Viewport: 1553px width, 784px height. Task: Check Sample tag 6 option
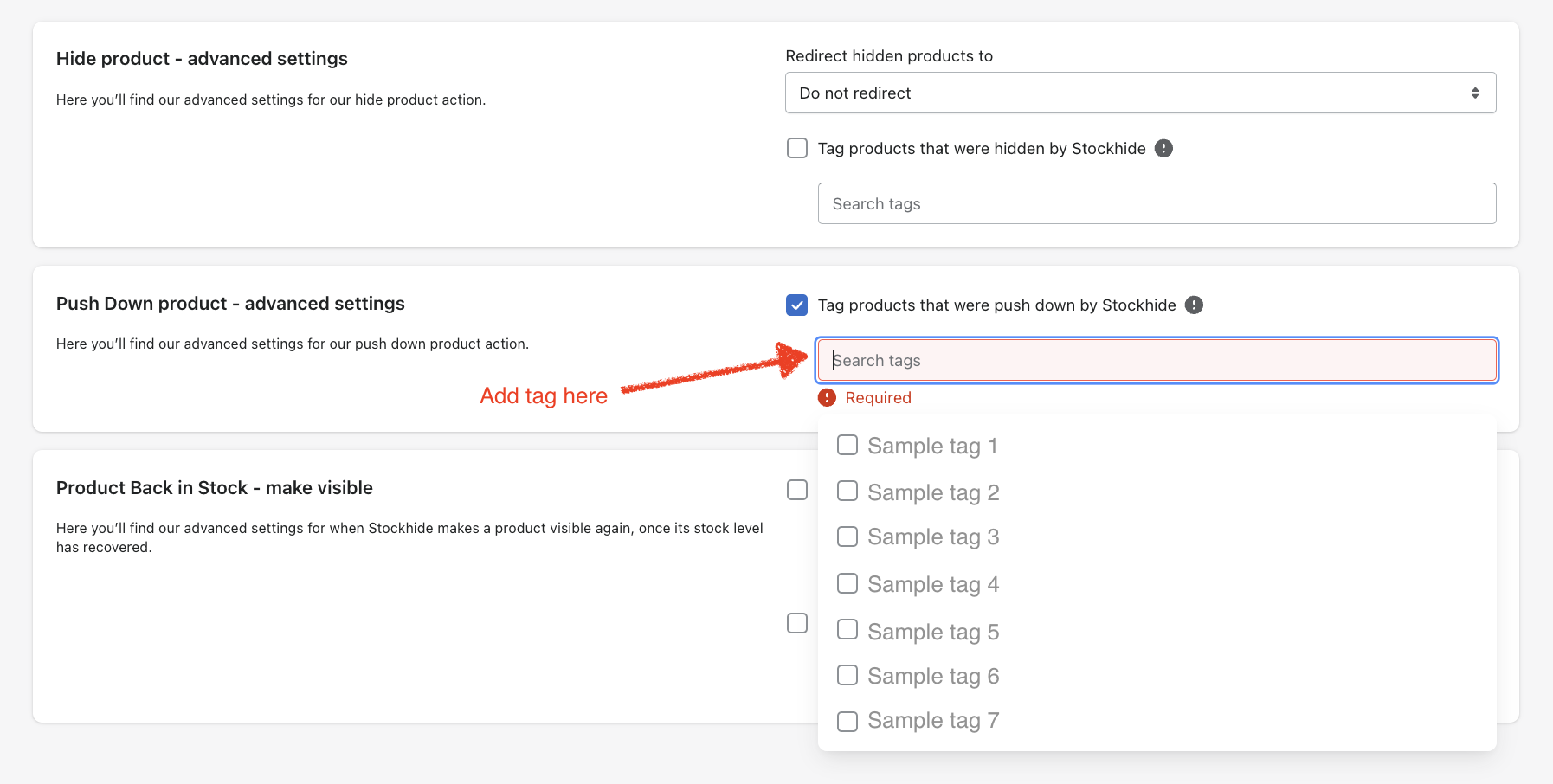pos(847,675)
